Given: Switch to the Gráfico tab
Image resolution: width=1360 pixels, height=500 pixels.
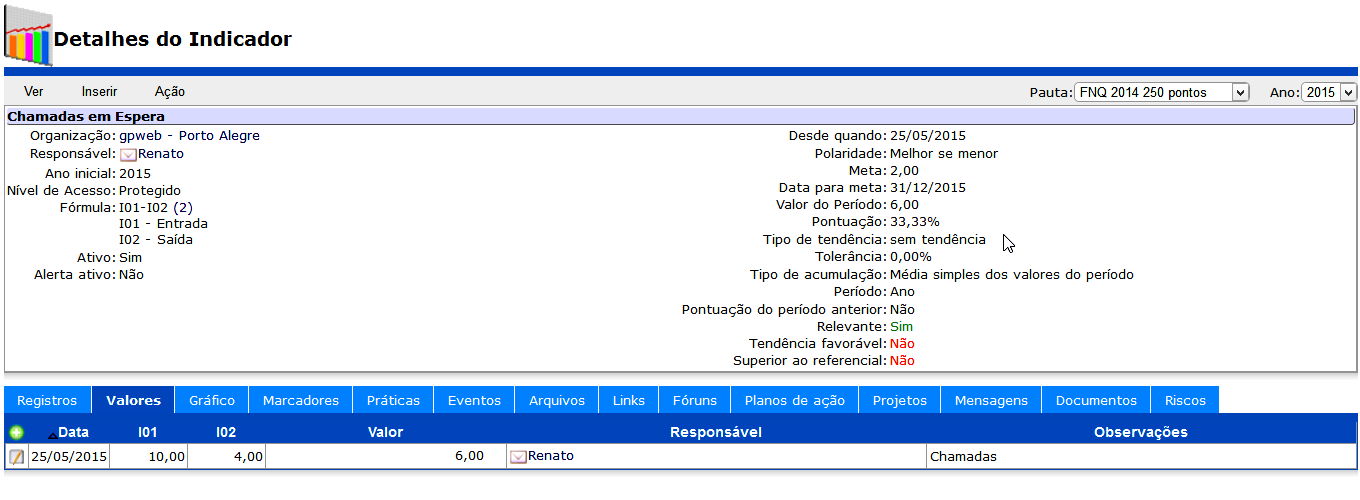Looking at the screenshot, I should (x=212, y=400).
